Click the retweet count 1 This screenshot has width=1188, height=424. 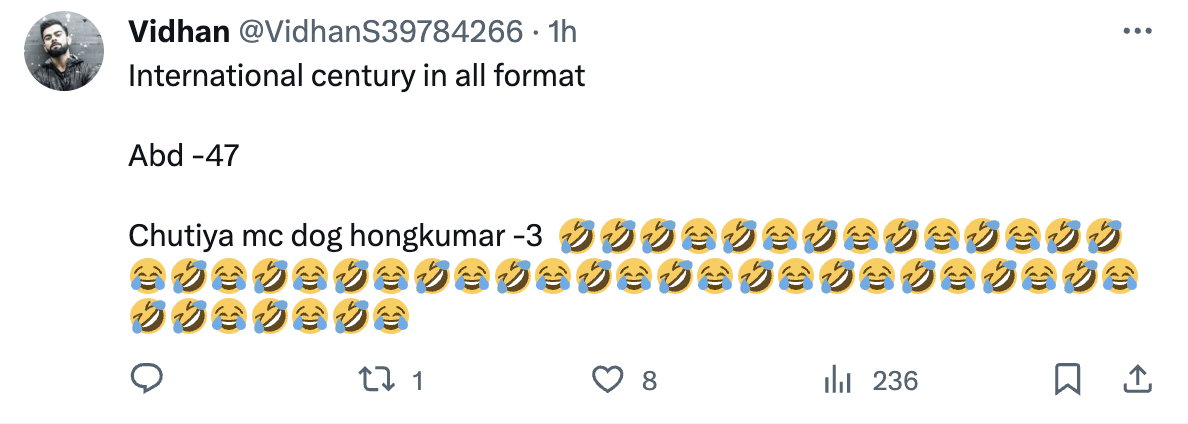point(417,381)
